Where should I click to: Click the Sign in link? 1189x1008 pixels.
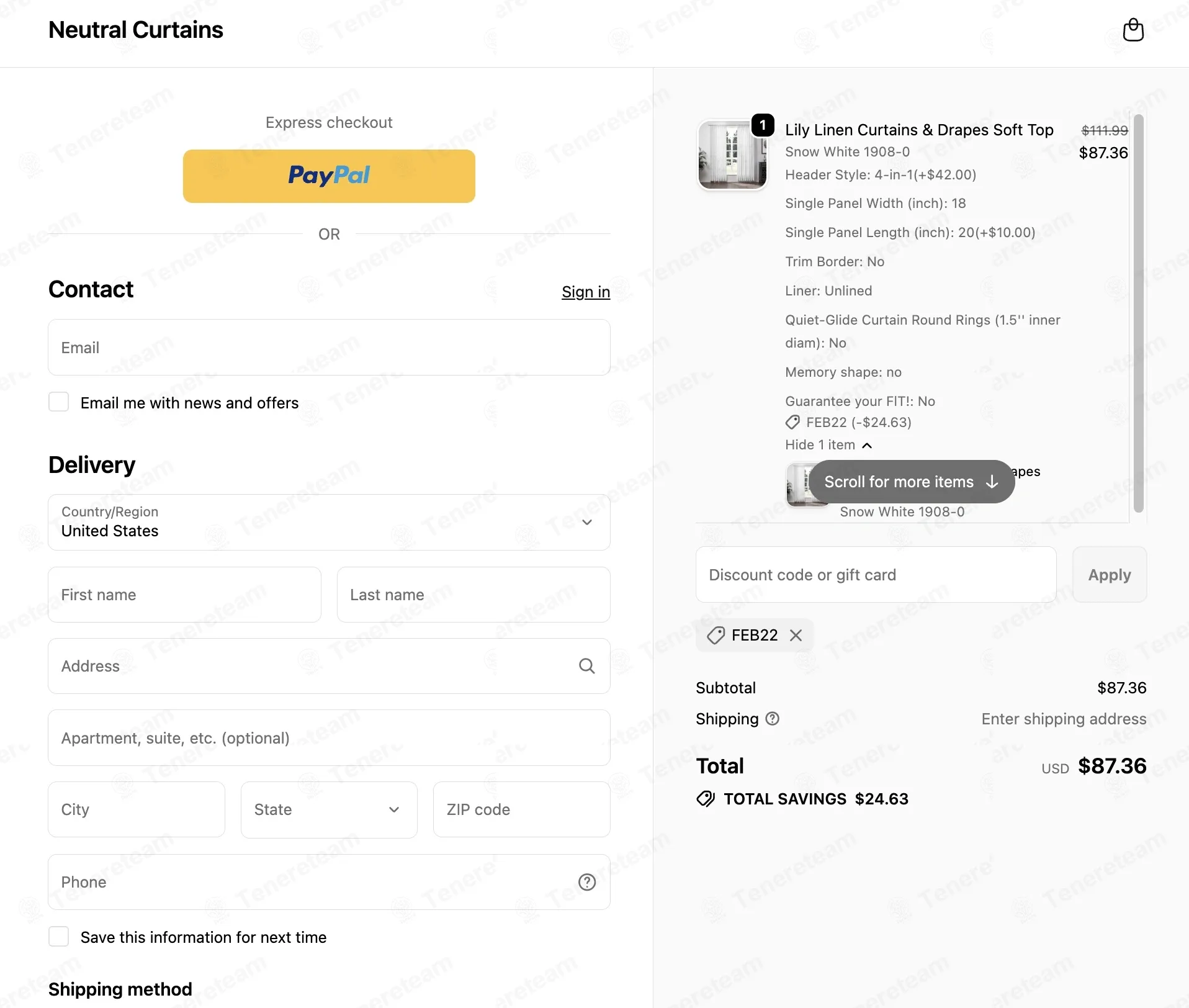coord(586,292)
